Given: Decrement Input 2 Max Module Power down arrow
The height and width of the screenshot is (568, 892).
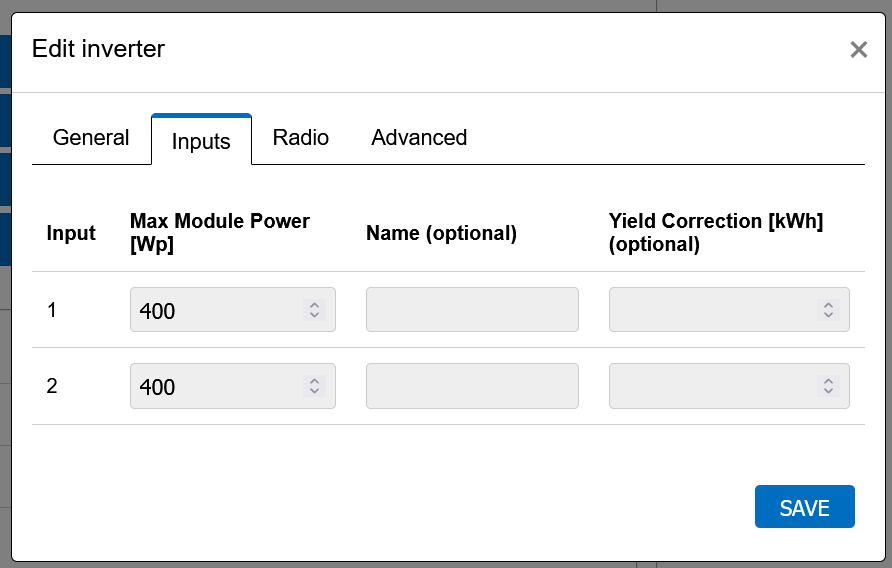Looking at the screenshot, I should point(314,392).
